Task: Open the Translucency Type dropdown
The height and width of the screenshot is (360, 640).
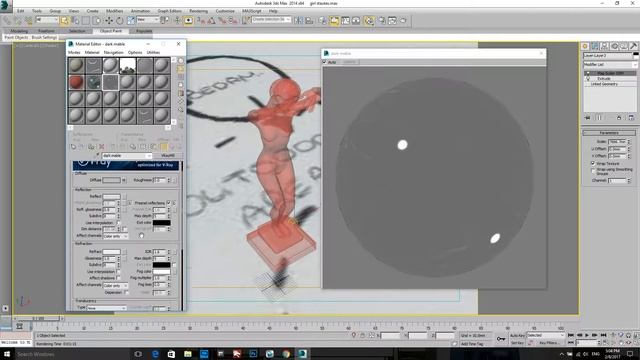Action: pos(106,308)
